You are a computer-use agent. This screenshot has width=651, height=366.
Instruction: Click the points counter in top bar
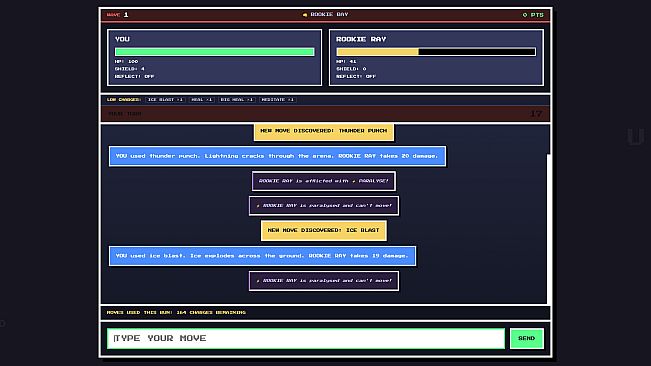tap(533, 15)
